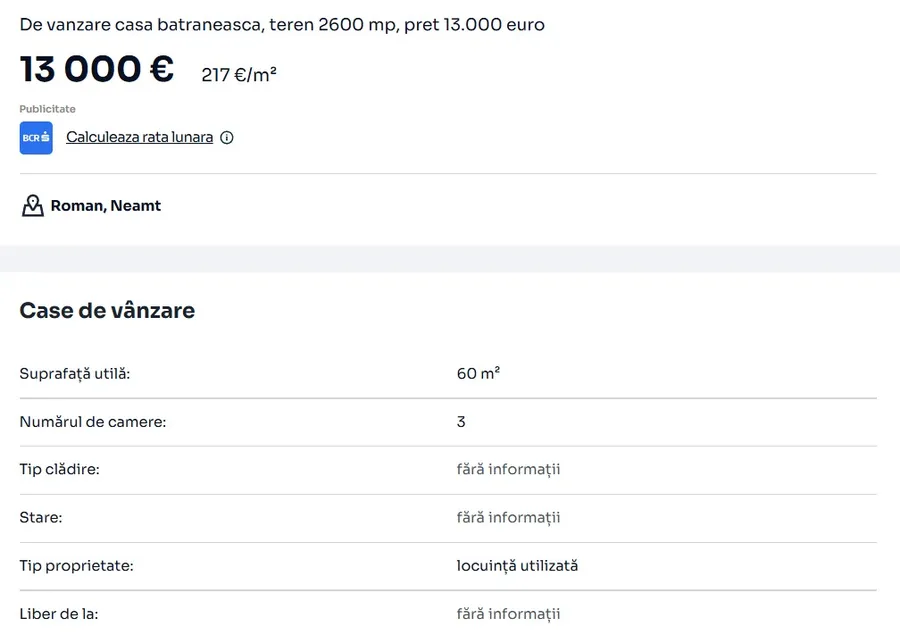Click the Roman, Neamt location text

(106, 206)
